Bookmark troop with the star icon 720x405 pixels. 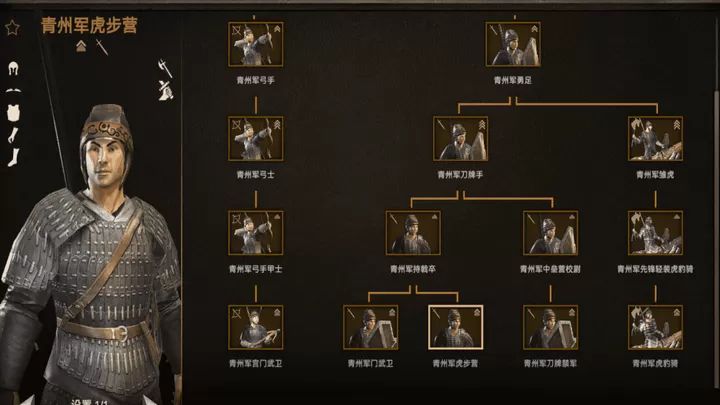coord(12,28)
